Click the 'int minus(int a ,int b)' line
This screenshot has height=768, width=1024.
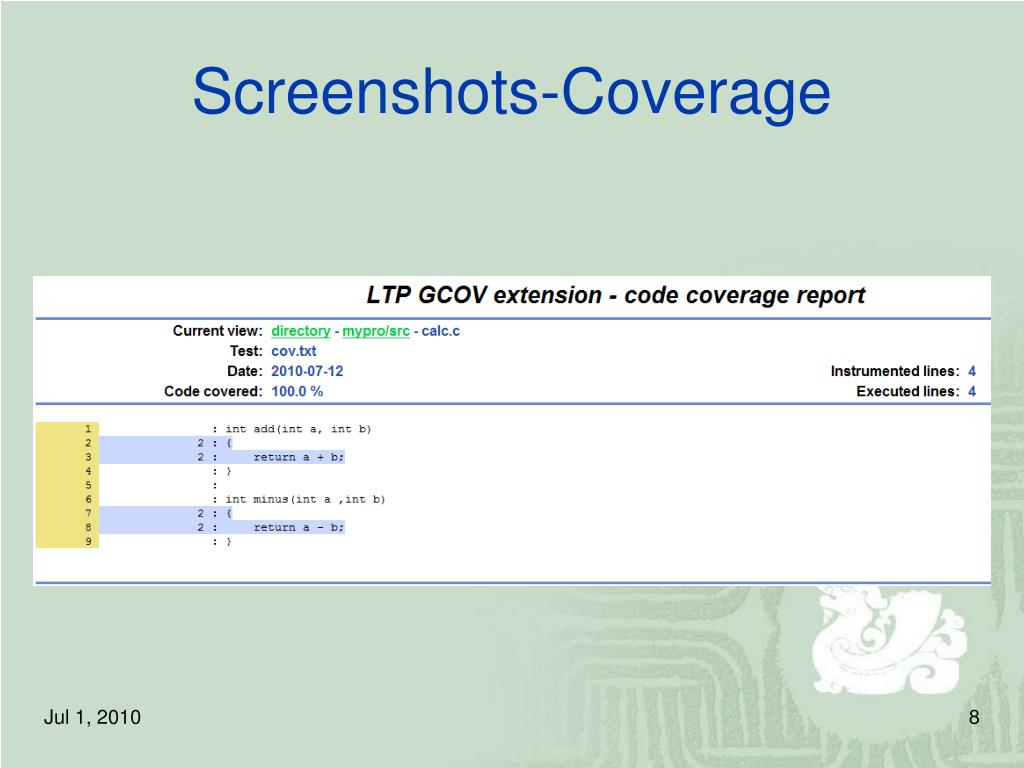coord(305,500)
